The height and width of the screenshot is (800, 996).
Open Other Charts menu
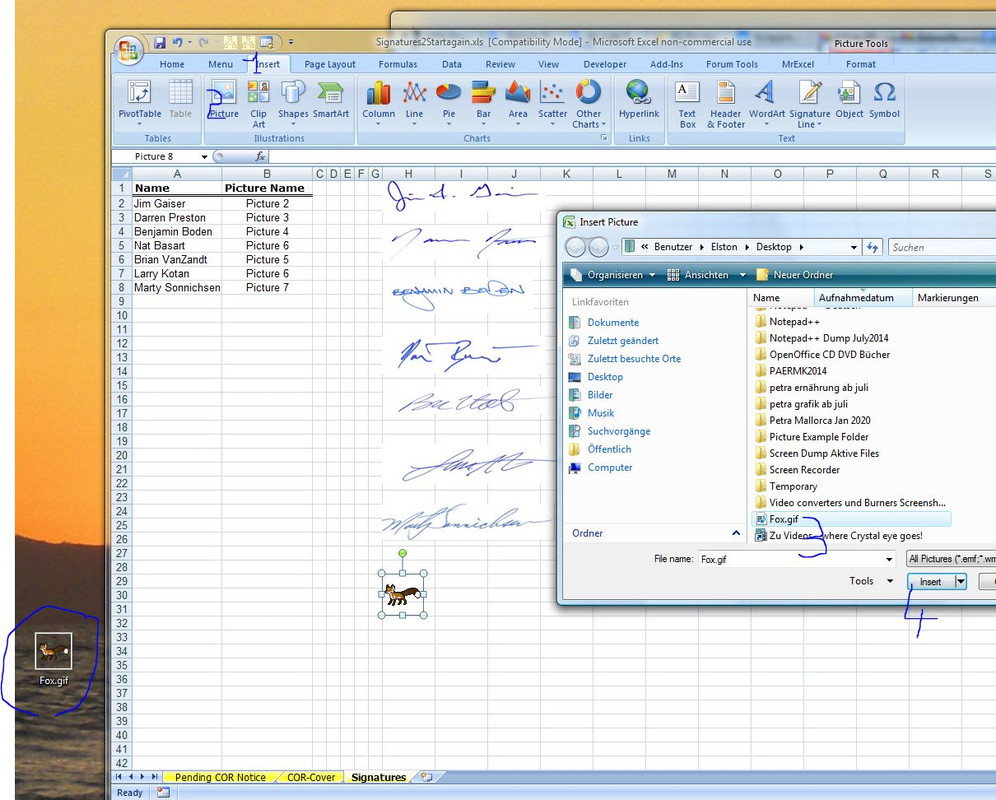coord(589,104)
